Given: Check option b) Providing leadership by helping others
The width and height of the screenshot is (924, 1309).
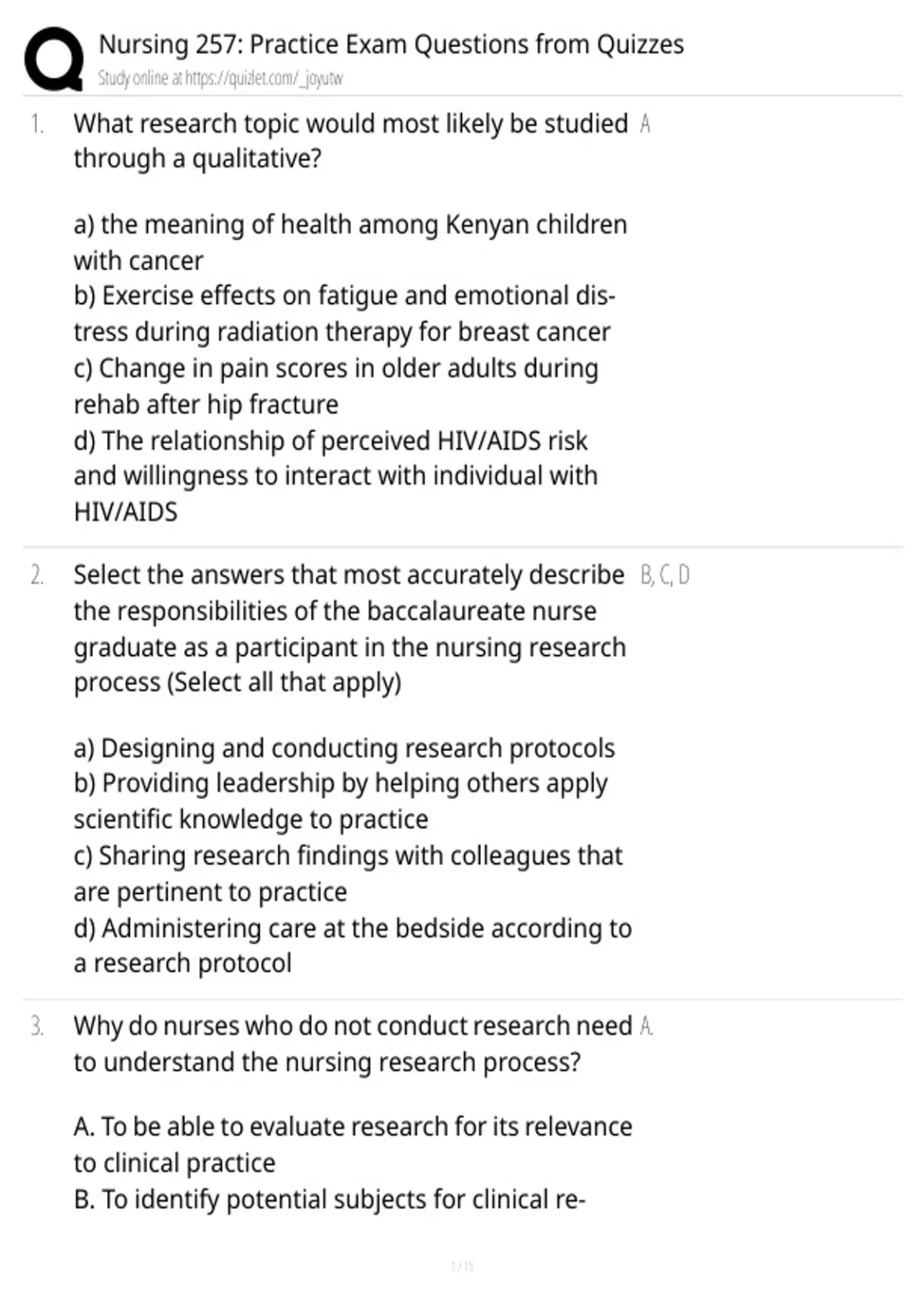Looking at the screenshot, I should (x=341, y=801).
